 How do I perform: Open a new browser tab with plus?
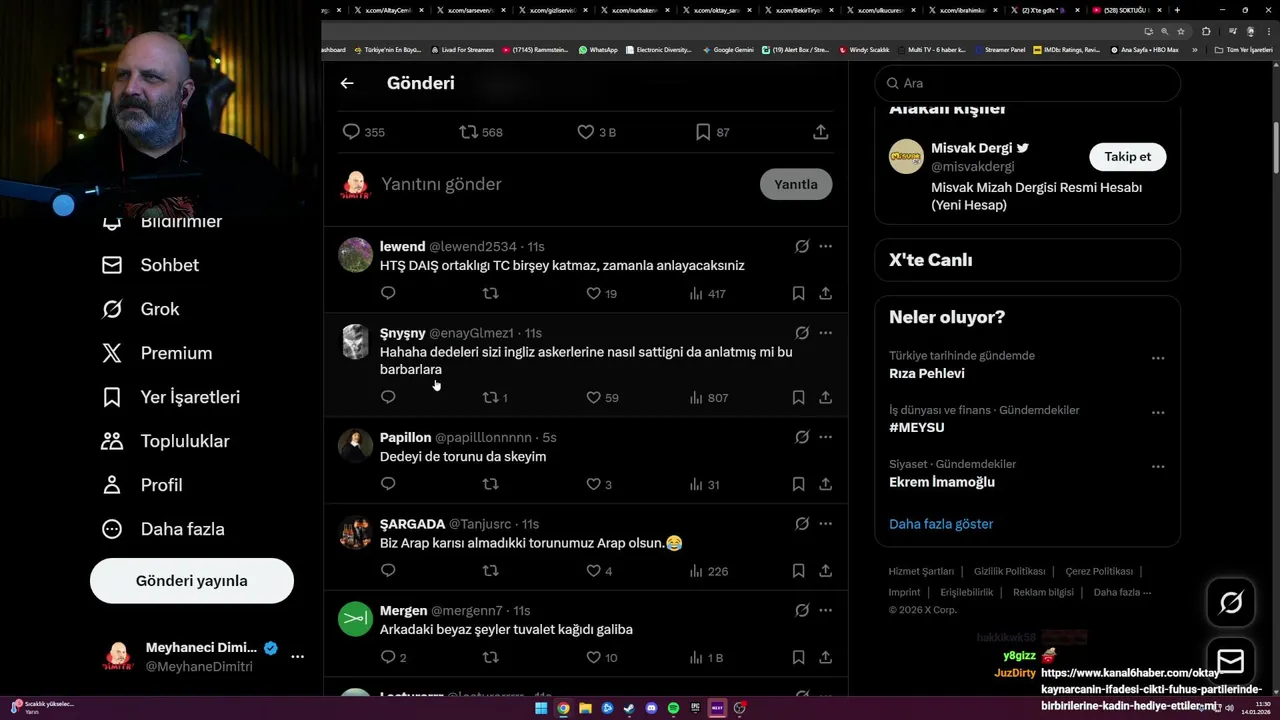tap(1177, 10)
